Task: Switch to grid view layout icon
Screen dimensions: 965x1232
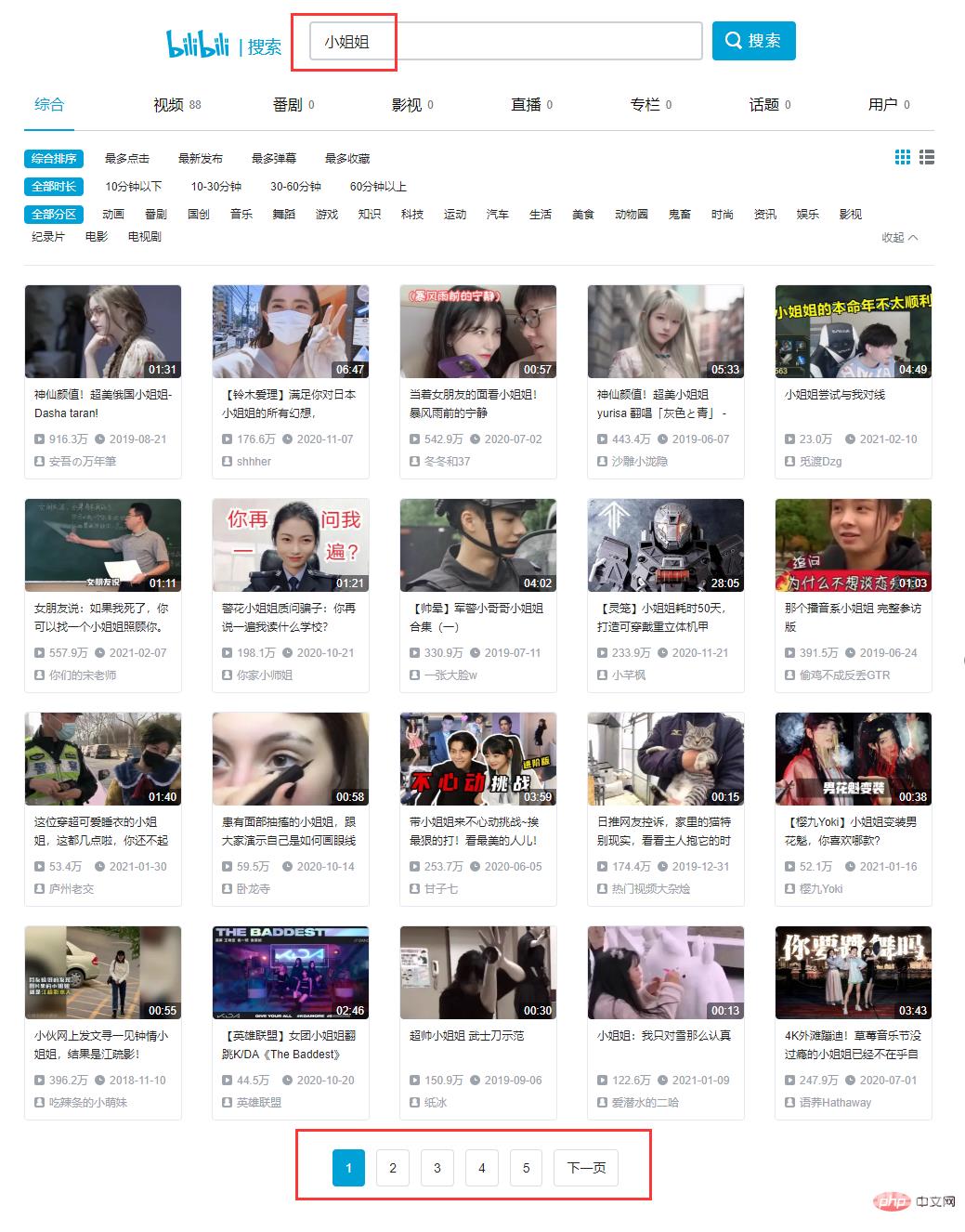Action: (x=903, y=158)
